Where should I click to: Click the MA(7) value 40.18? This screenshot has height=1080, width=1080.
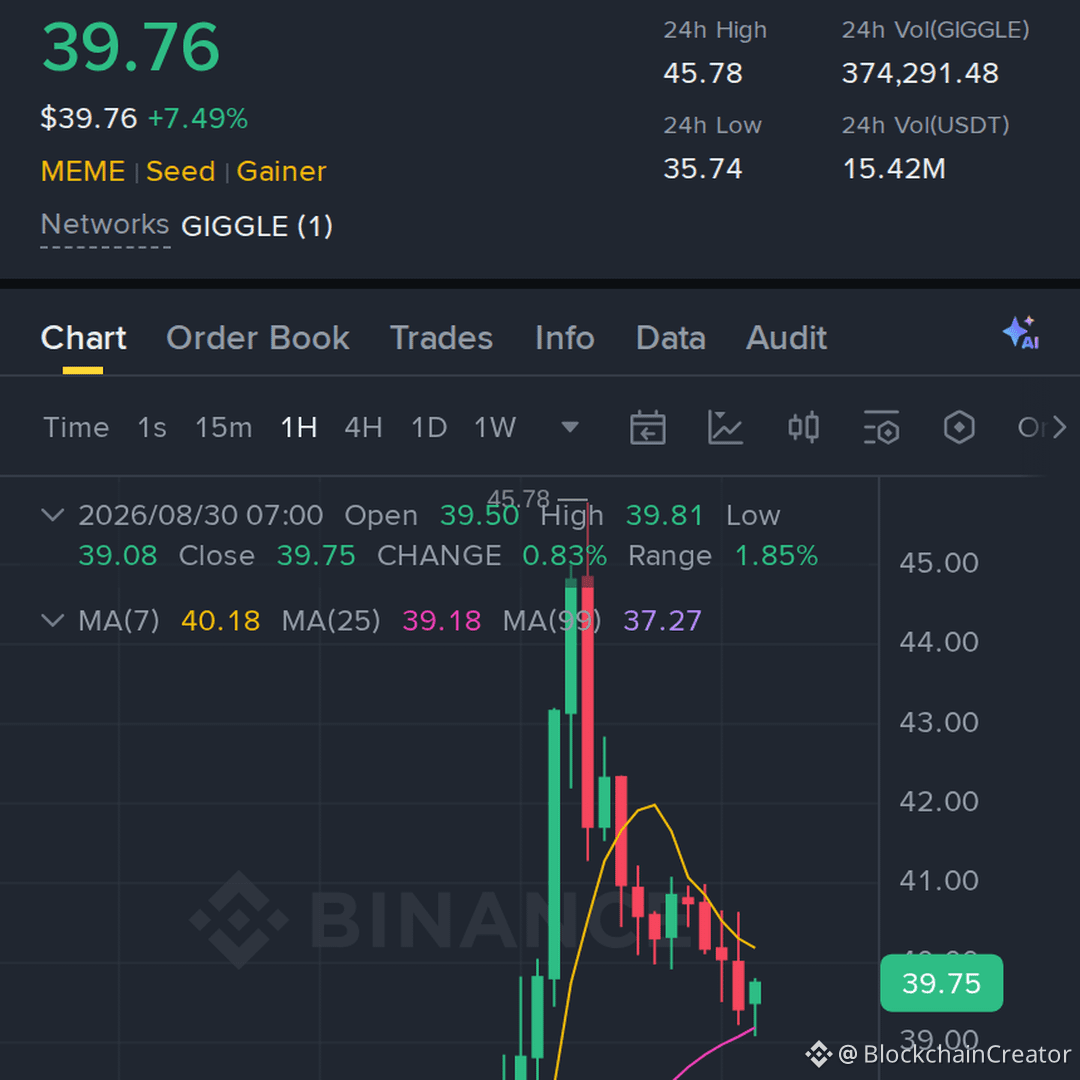point(220,621)
